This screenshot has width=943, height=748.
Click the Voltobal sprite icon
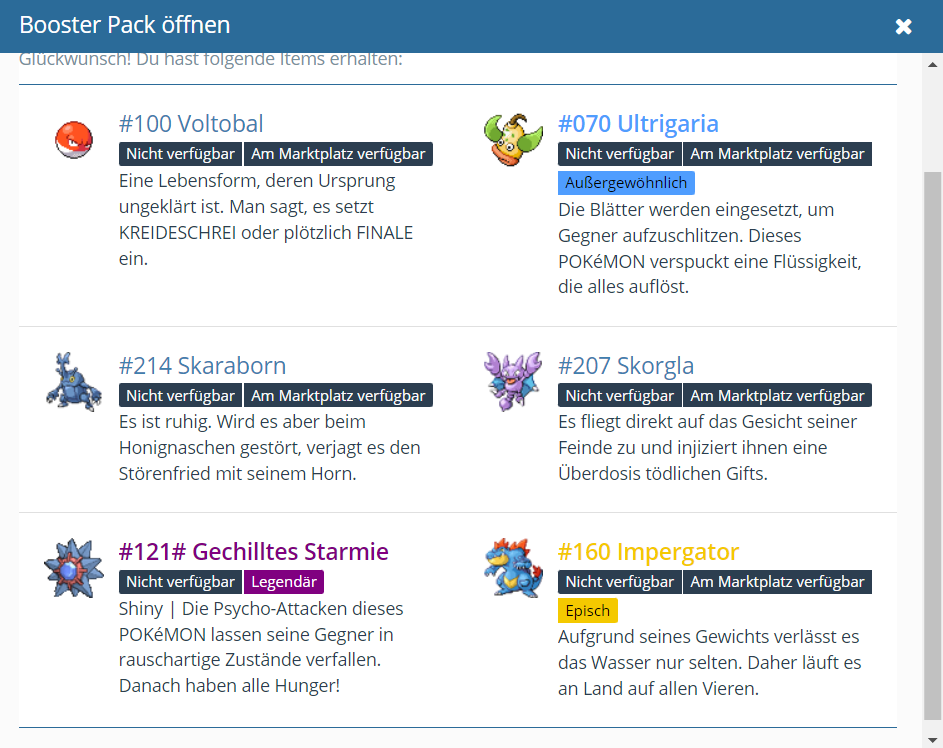73,139
